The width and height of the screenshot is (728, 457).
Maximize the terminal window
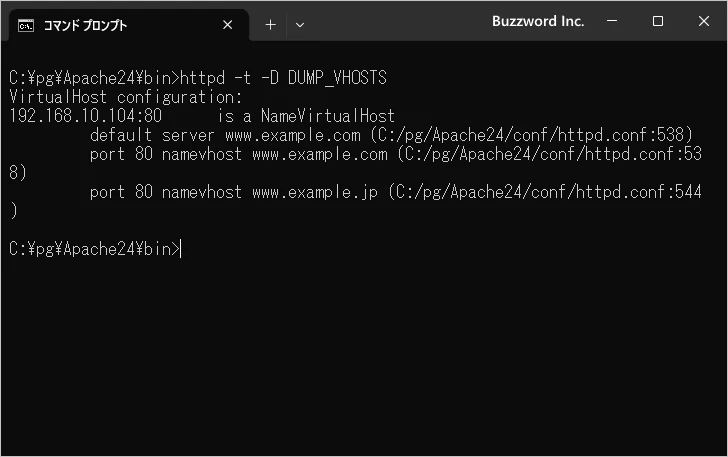tap(658, 22)
